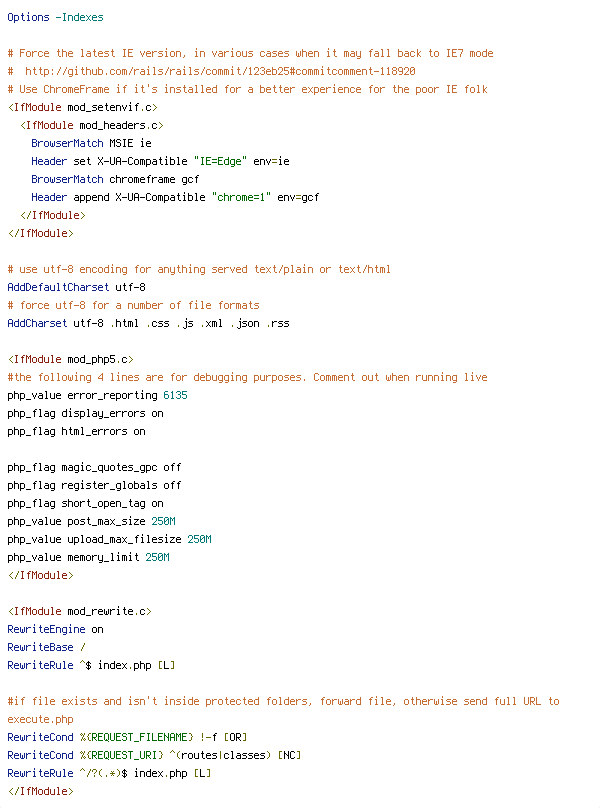
Task: Click the 'Use ChromeFrame if it's installed' comment
Action: tap(247, 90)
